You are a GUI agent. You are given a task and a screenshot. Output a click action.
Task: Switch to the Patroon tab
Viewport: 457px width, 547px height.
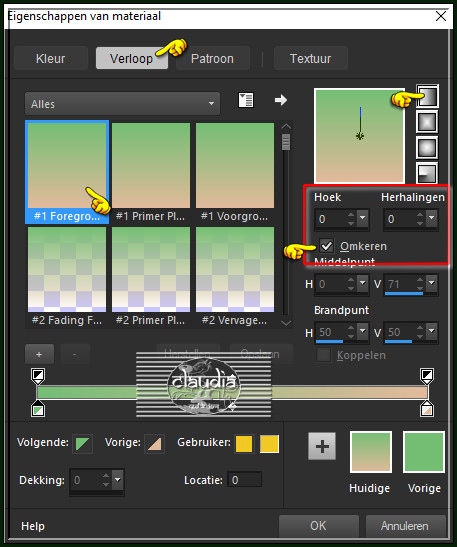pyautogui.click(x=212, y=59)
